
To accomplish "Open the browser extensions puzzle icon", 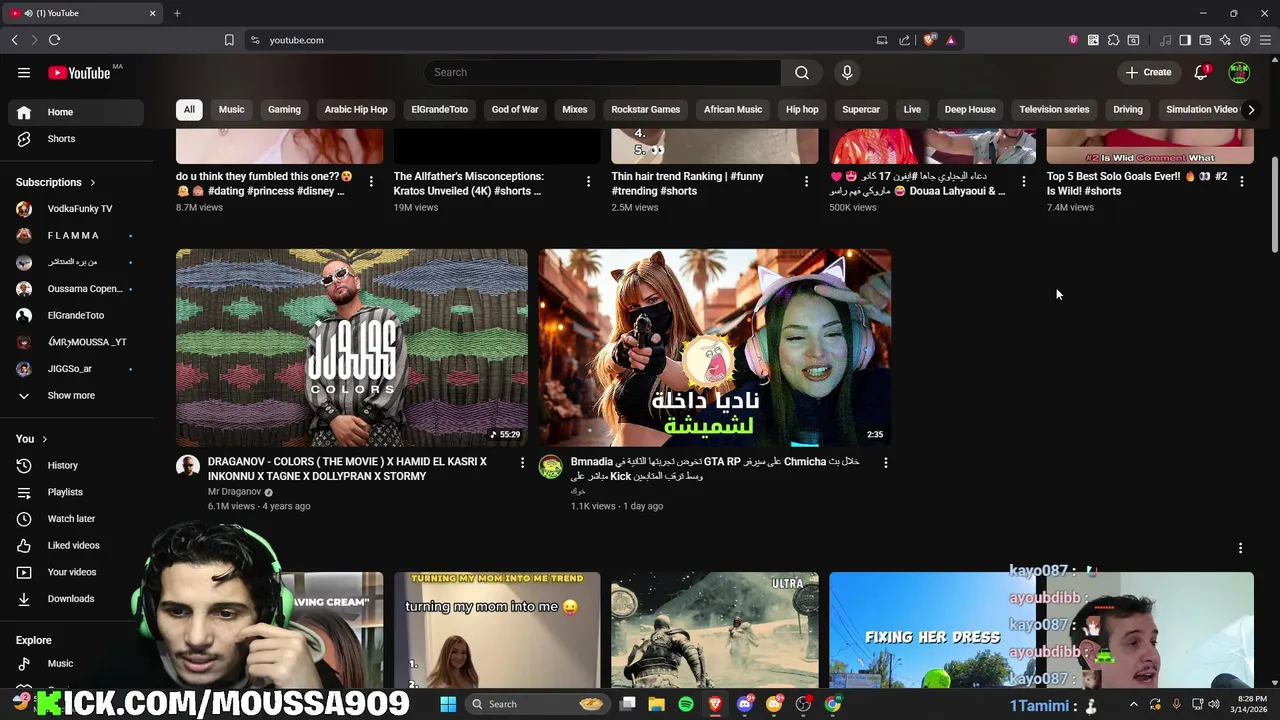I will (x=1113, y=40).
